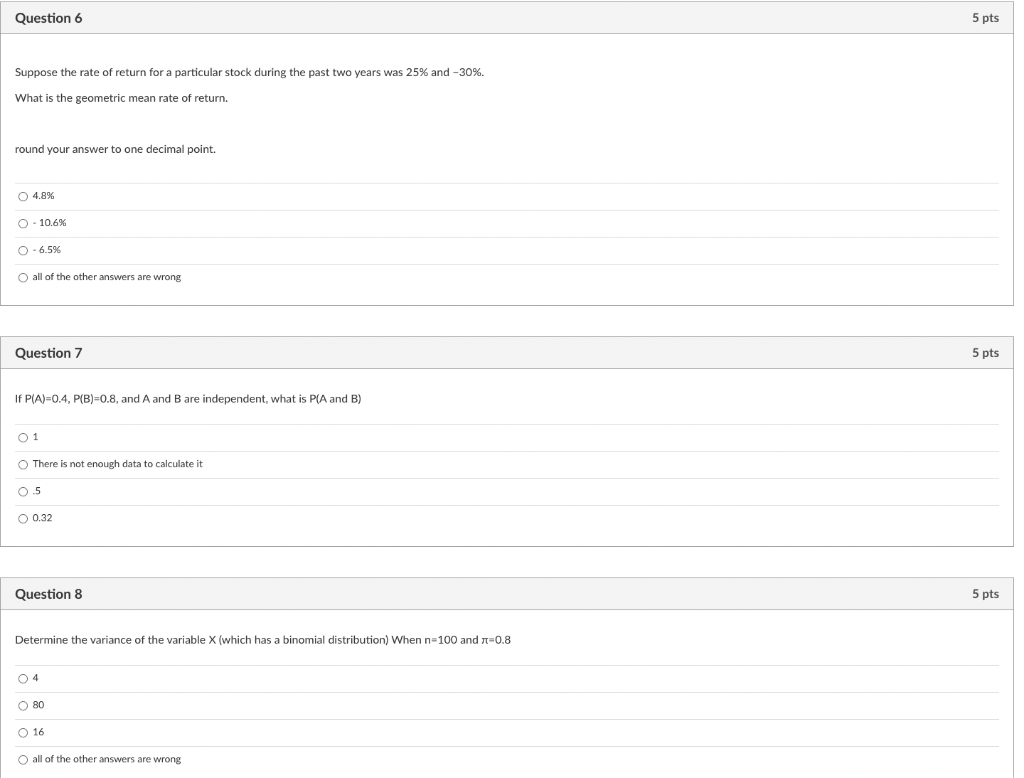Image resolution: width=1024 pixels, height=778 pixels.
Task: Pick the 16 answer in Question 8
Action: [x=23, y=733]
